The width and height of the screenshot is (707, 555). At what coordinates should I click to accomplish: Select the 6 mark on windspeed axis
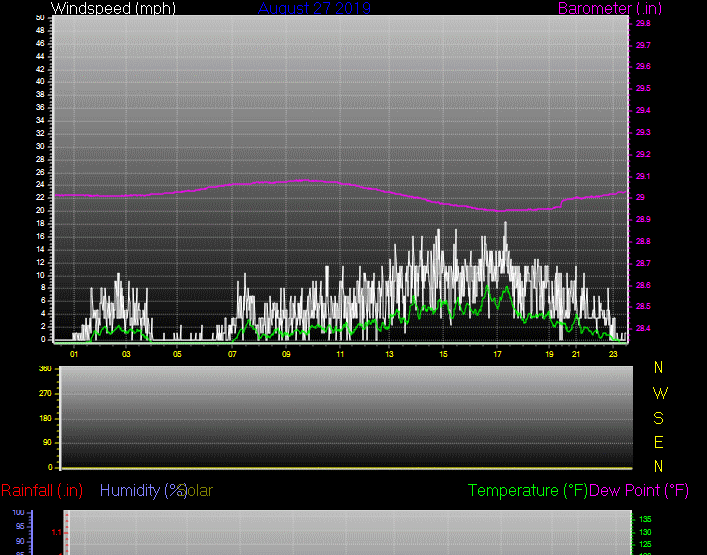click(x=43, y=301)
